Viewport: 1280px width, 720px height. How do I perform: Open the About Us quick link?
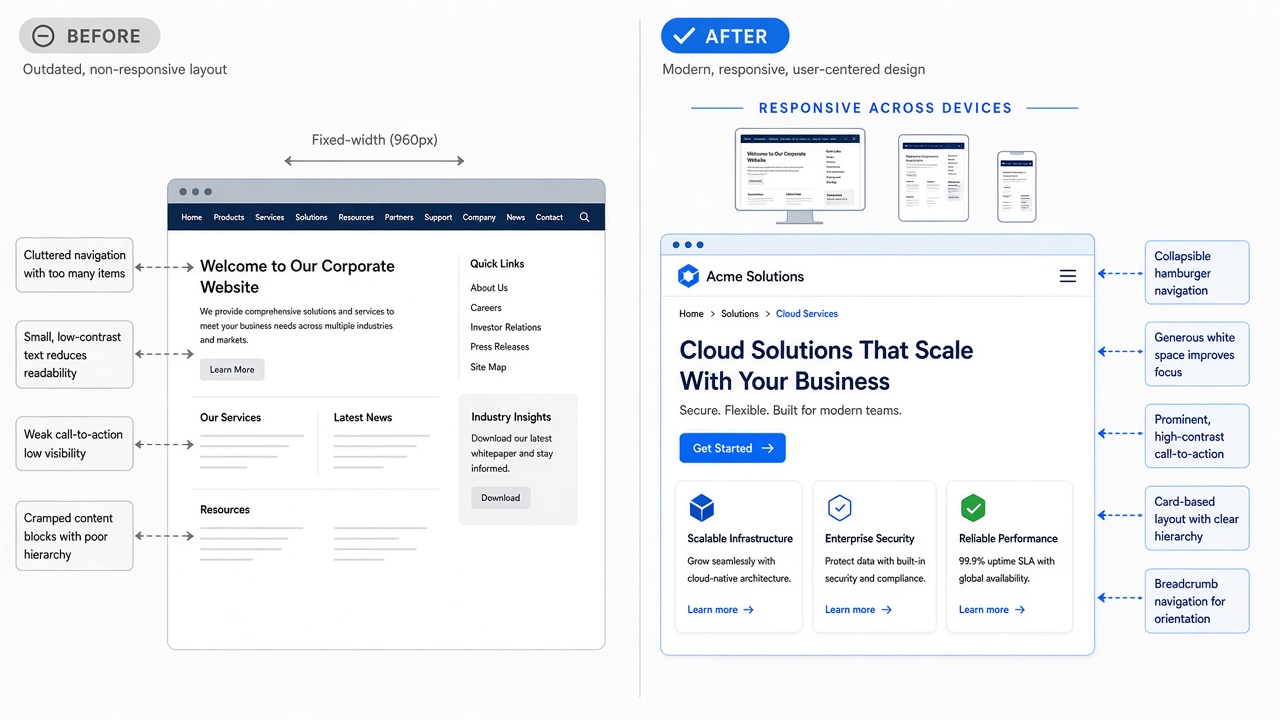point(489,288)
